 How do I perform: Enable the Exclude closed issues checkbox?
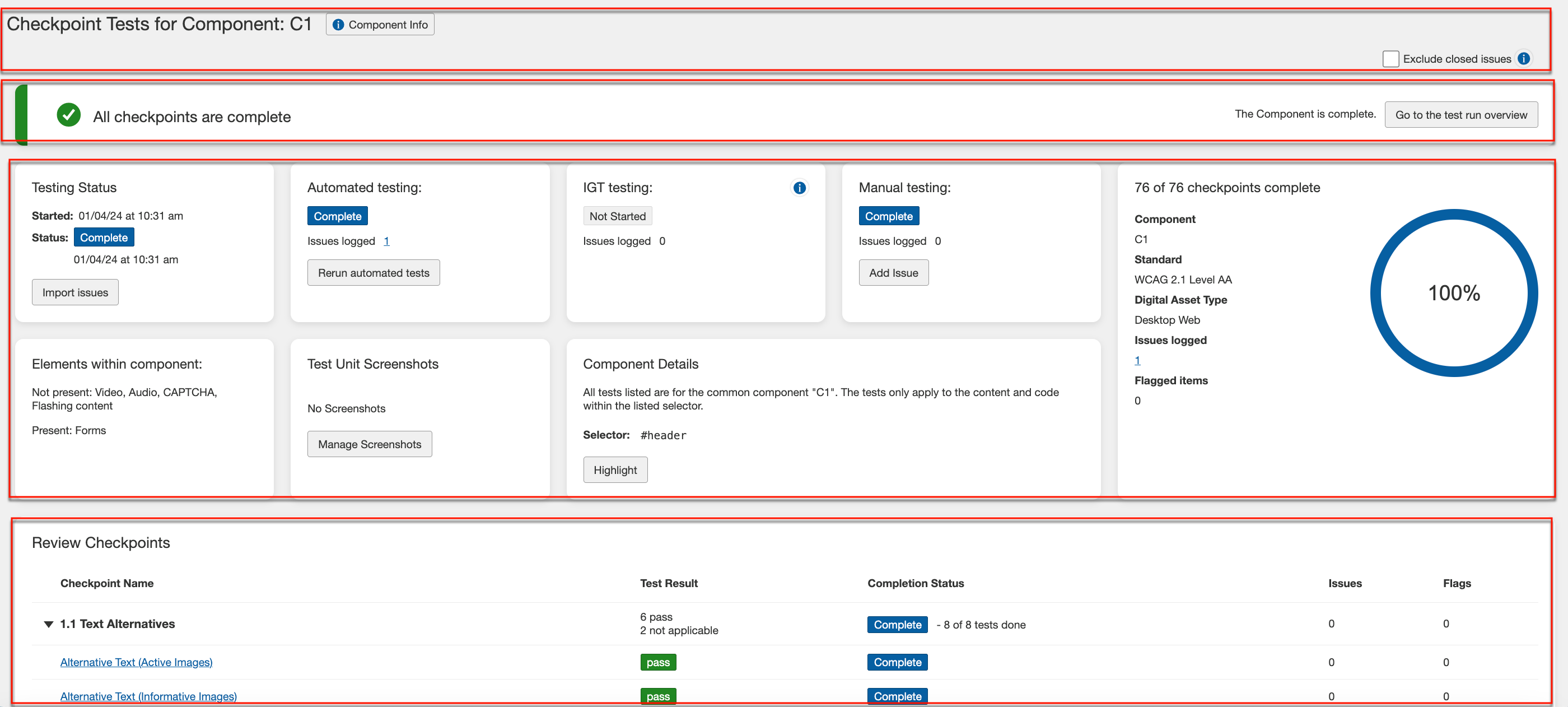tap(1390, 58)
